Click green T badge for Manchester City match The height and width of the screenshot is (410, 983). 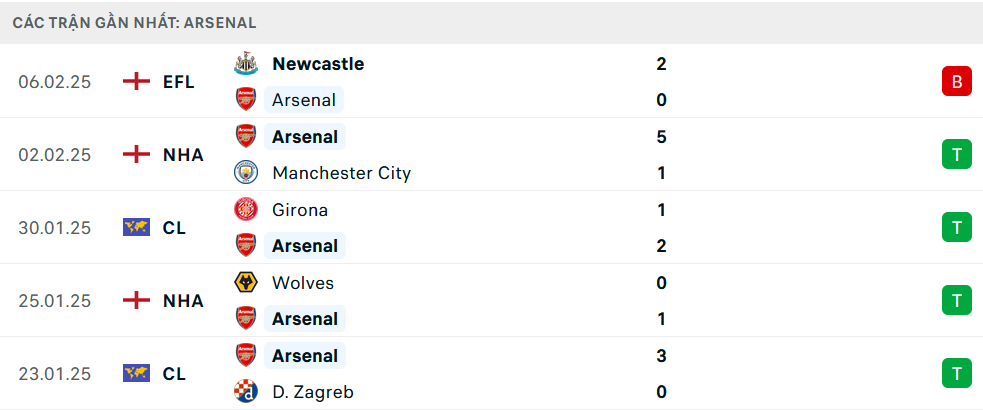pos(956,155)
